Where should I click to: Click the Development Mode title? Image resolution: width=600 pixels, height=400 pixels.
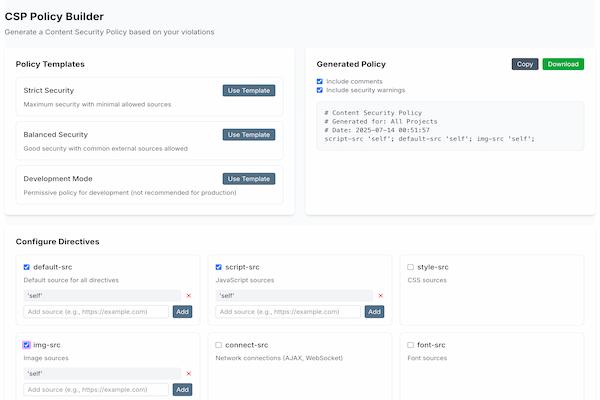[x=58, y=179]
